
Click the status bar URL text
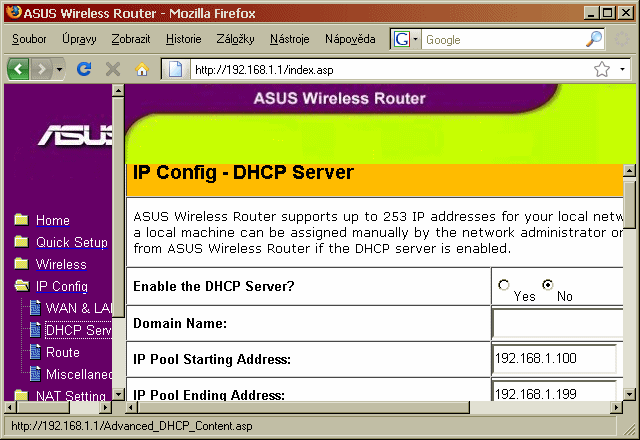click(x=132, y=426)
